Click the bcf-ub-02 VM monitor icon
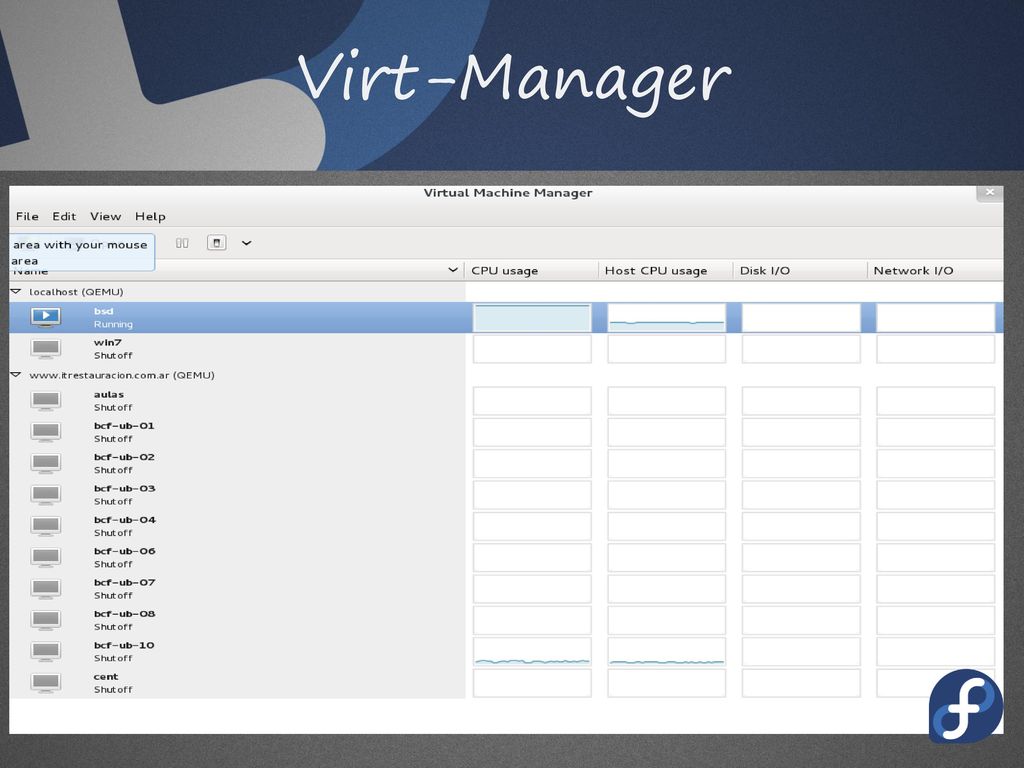 tap(46, 464)
